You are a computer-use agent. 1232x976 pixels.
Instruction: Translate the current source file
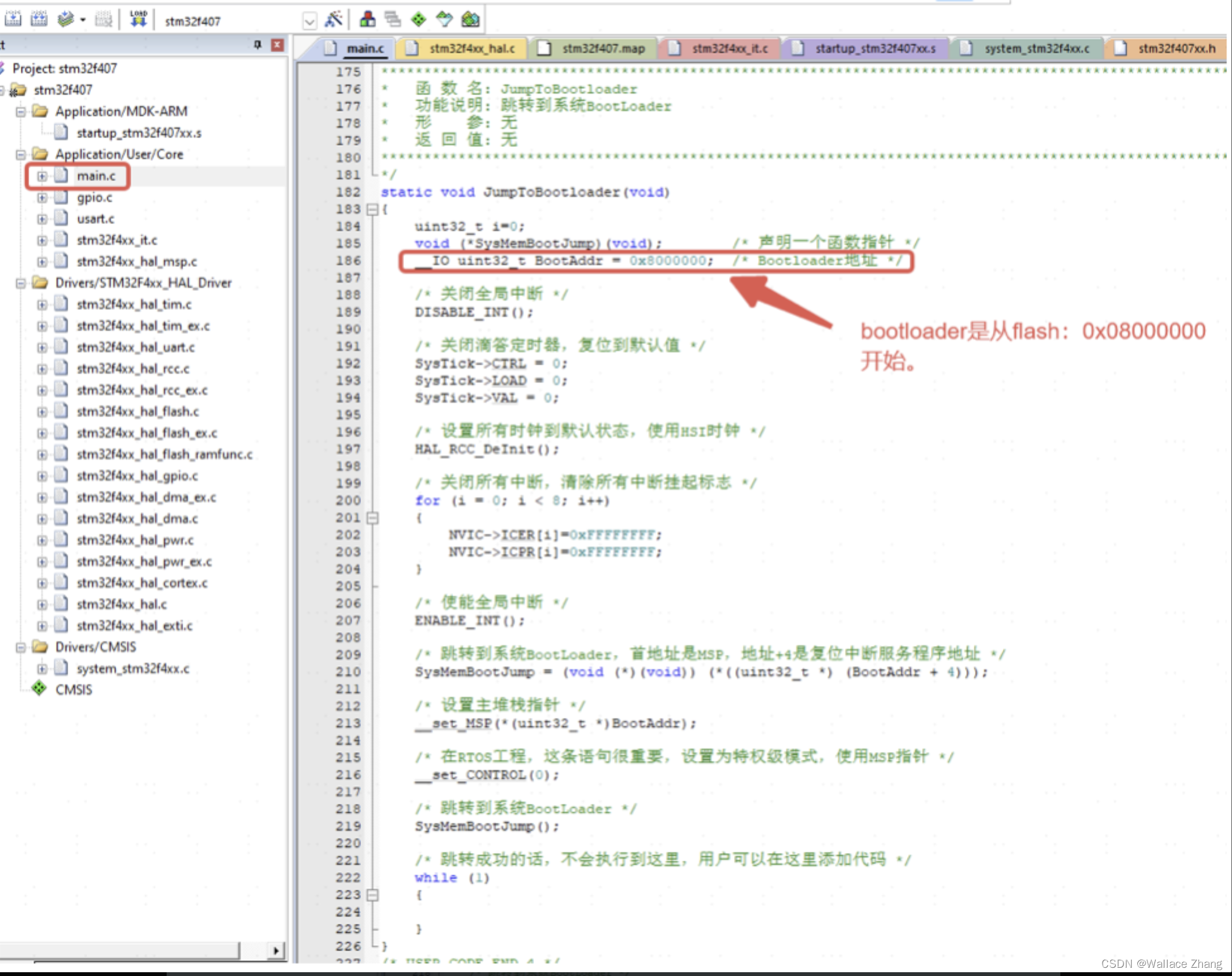click(x=13, y=18)
